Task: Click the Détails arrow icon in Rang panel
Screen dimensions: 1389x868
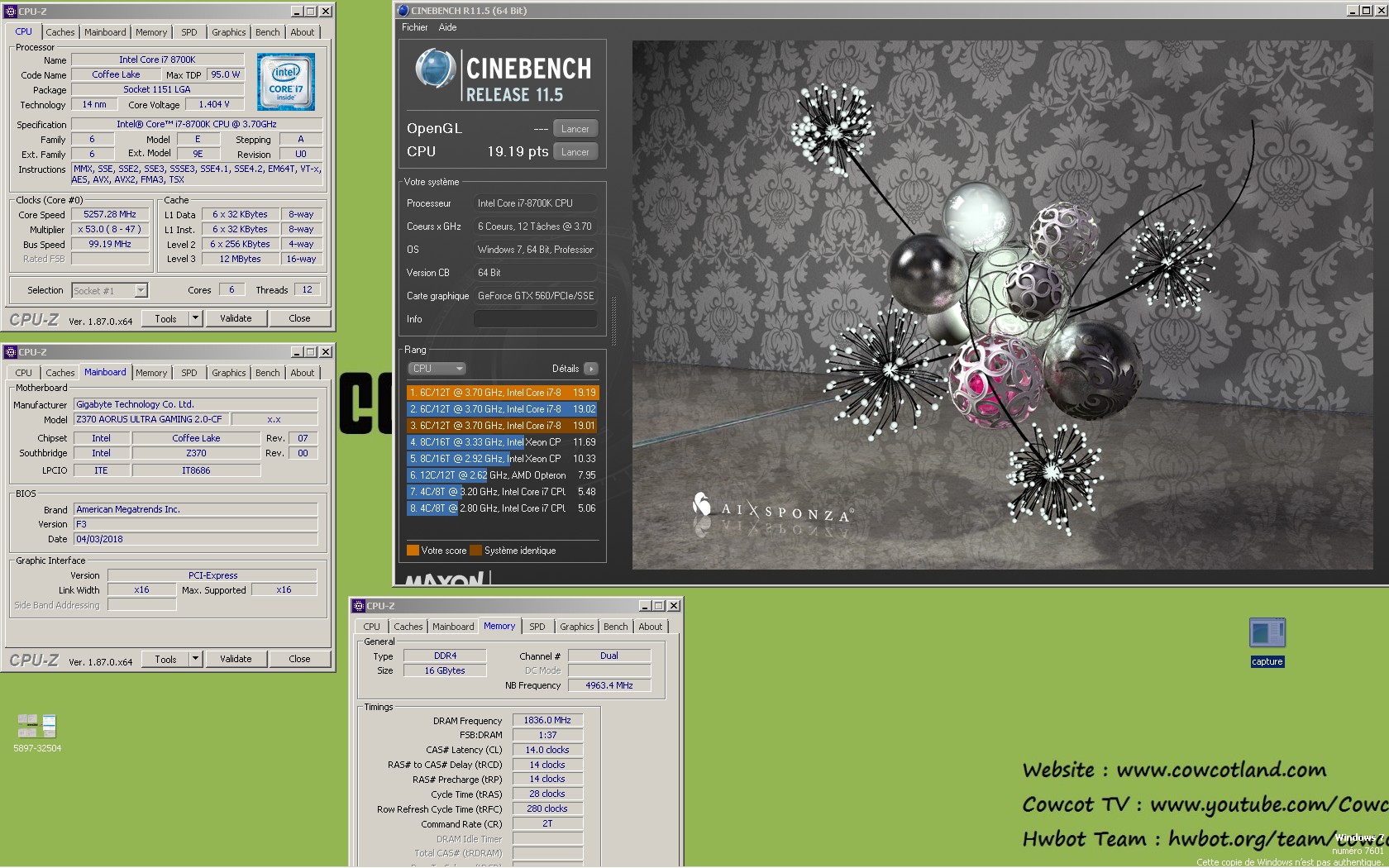Action: click(590, 369)
